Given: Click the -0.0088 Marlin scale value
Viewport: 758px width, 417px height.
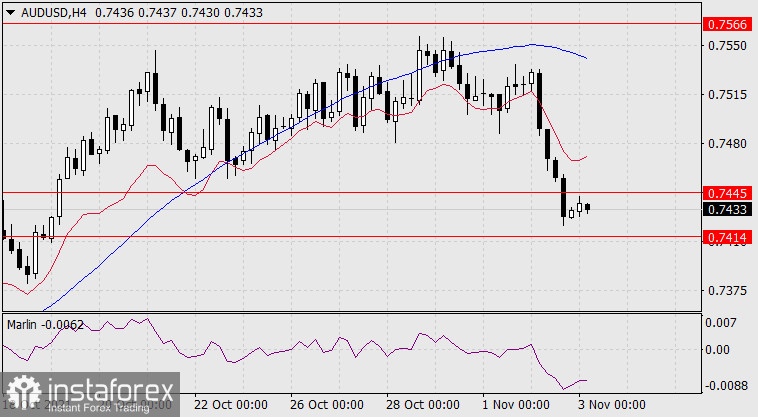Looking at the screenshot, I should pos(725,385).
